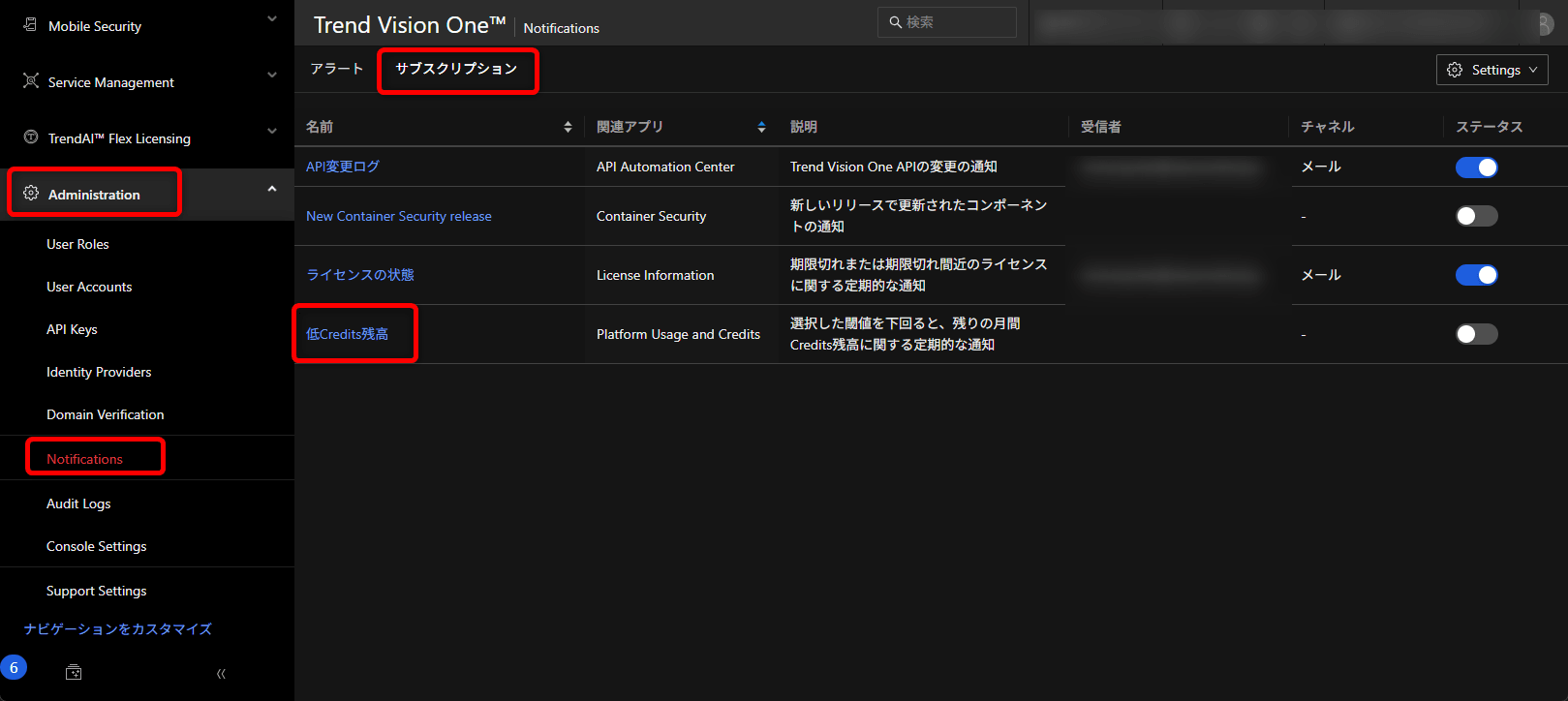Expand the Service Management menu chevron
Screen dimensions: 1568x701
click(272, 75)
